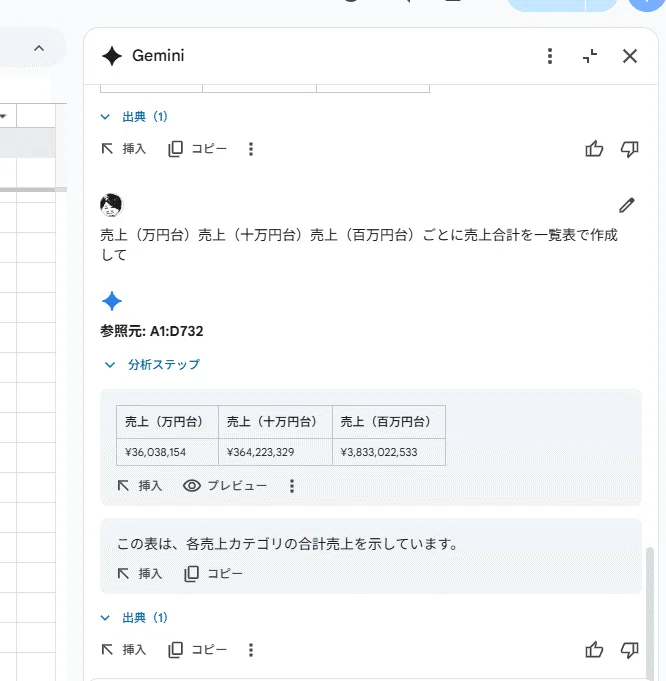
Task: Select the ¥36,038,154 table cell
Action: (167, 452)
